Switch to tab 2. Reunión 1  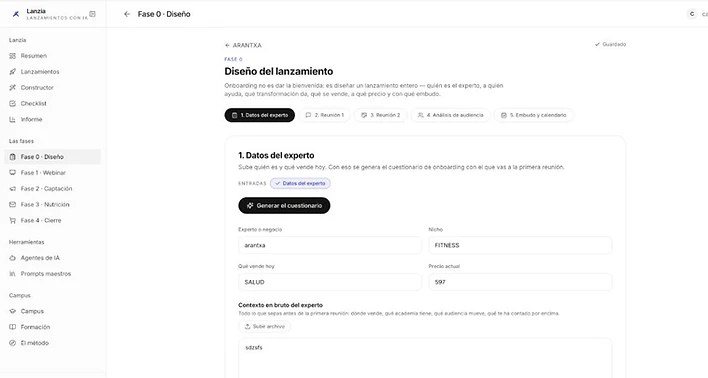tap(324, 115)
